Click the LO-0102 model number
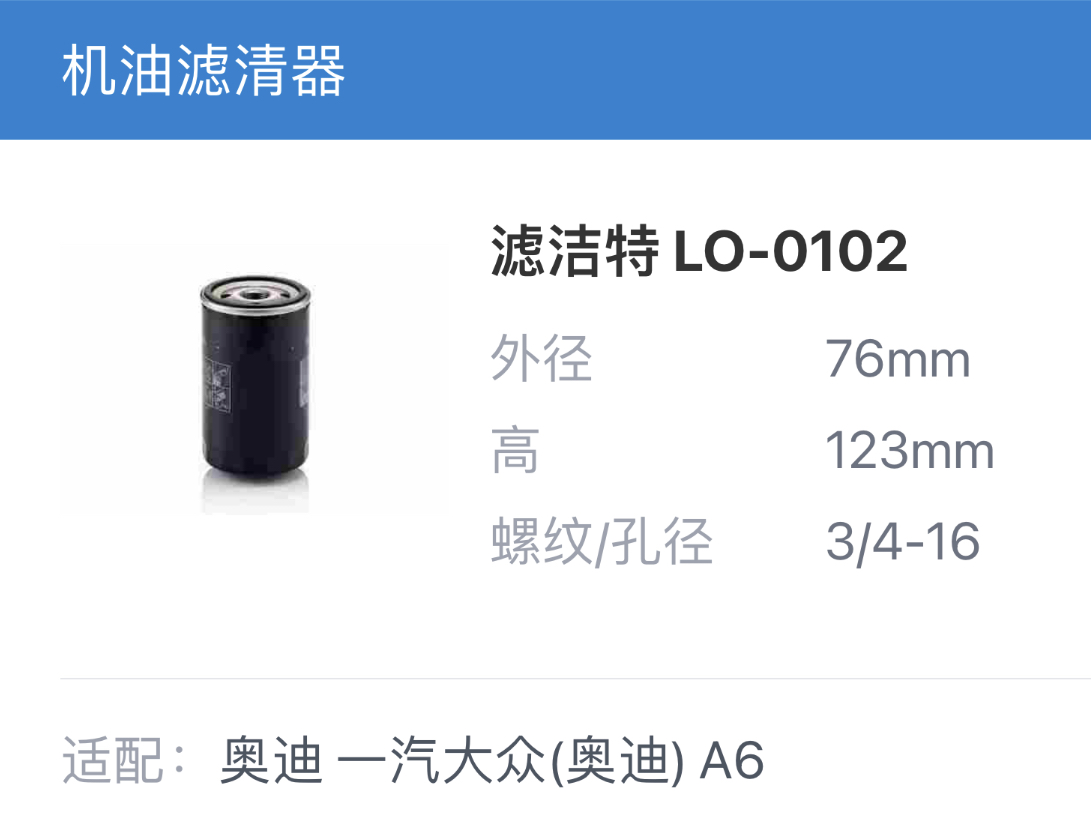 click(790, 252)
